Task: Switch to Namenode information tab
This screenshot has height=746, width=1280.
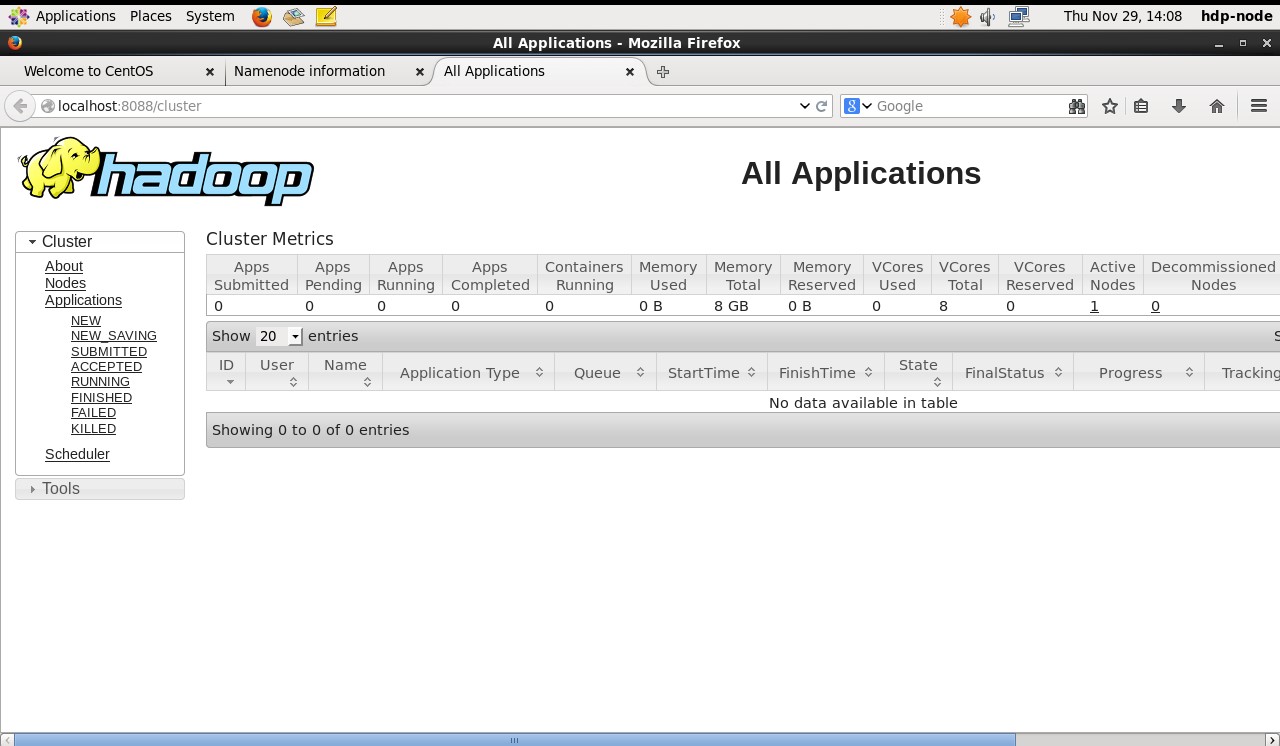Action: [x=329, y=72]
